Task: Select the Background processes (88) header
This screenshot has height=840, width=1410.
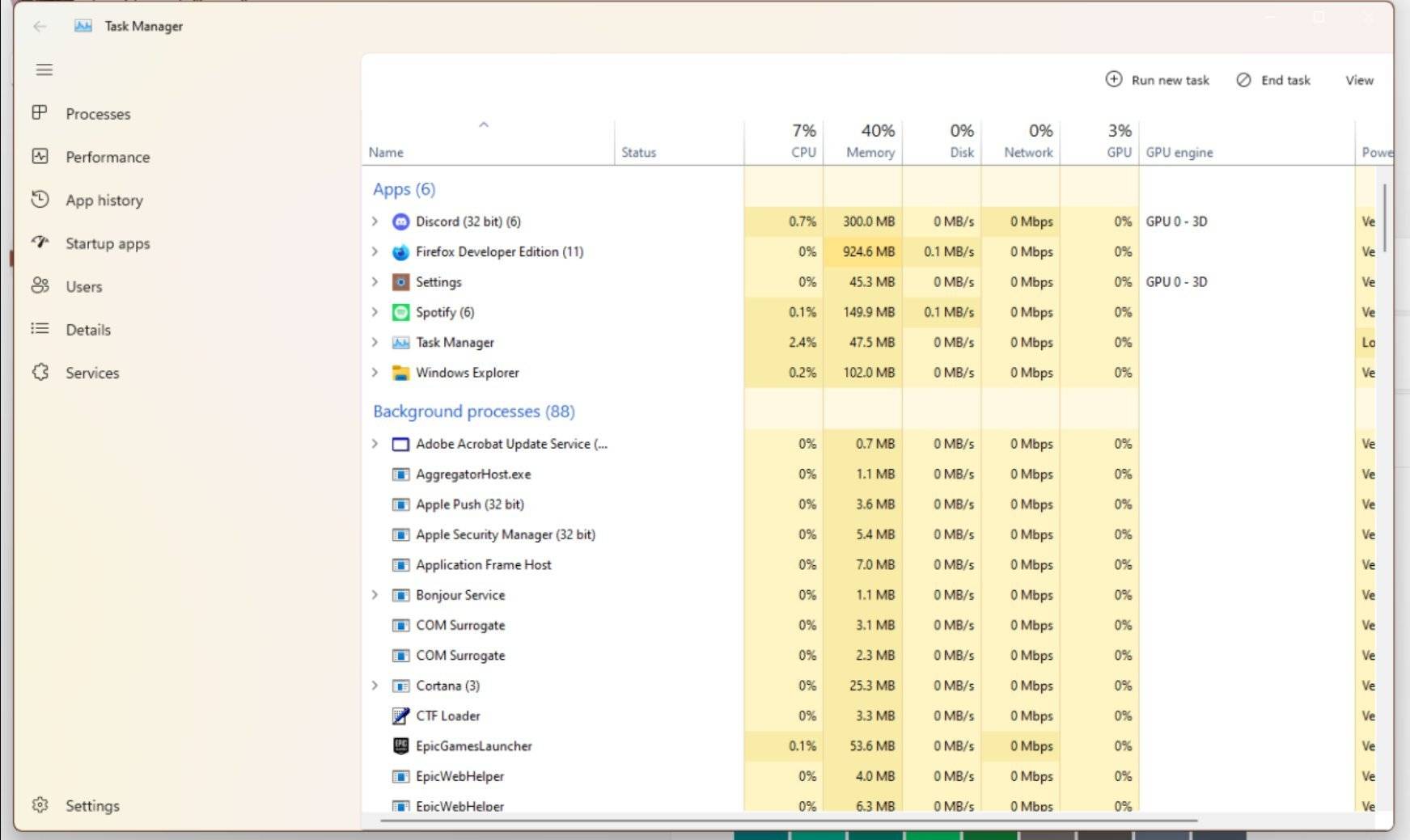Action: [474, 412]
